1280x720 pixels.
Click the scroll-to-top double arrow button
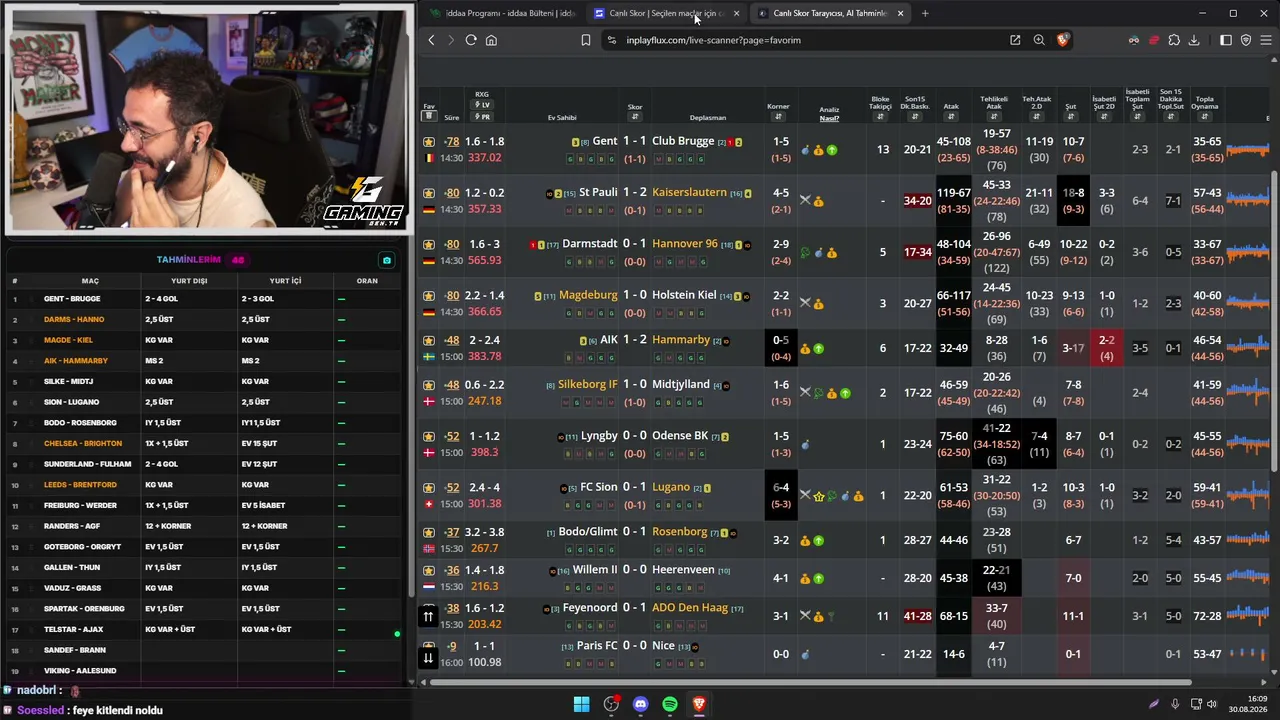(x=428, y=616)
